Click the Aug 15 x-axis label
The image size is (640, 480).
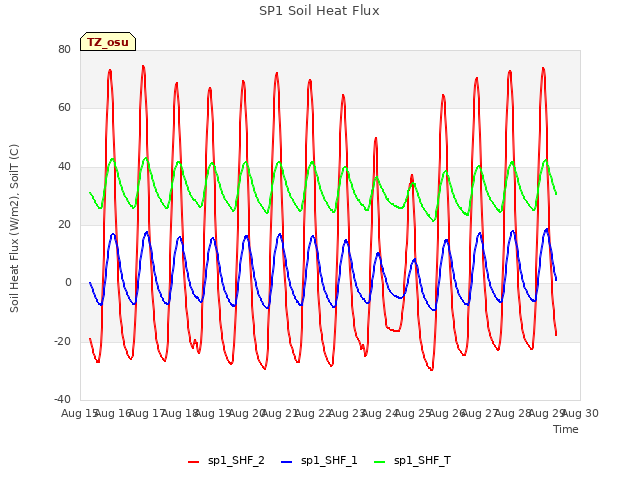(79, 413)
